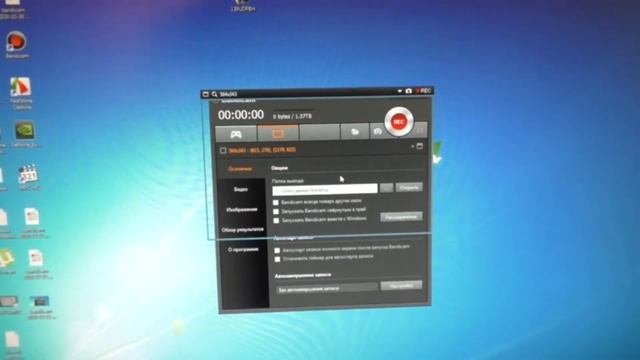
Task: Open the Обзор результатов tab
Action: click(x=242, y=230)
